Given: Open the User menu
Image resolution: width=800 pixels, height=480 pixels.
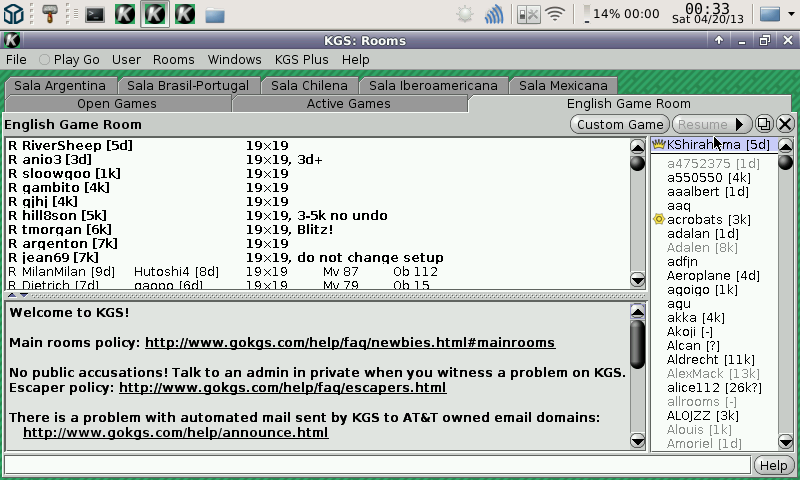Looking at the screenshot, I should [x=126, y=60].
